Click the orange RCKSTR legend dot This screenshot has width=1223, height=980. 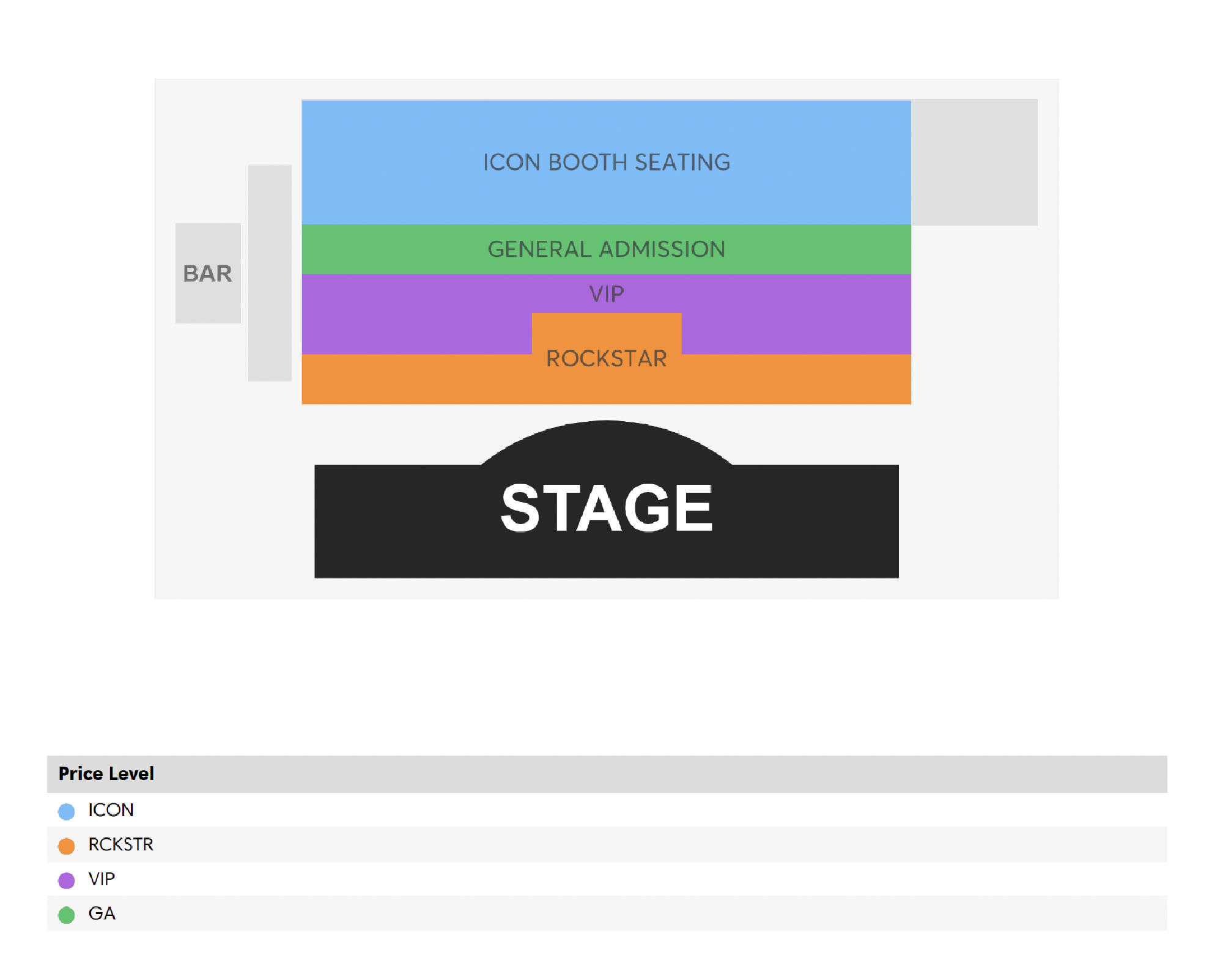(66, 846)
